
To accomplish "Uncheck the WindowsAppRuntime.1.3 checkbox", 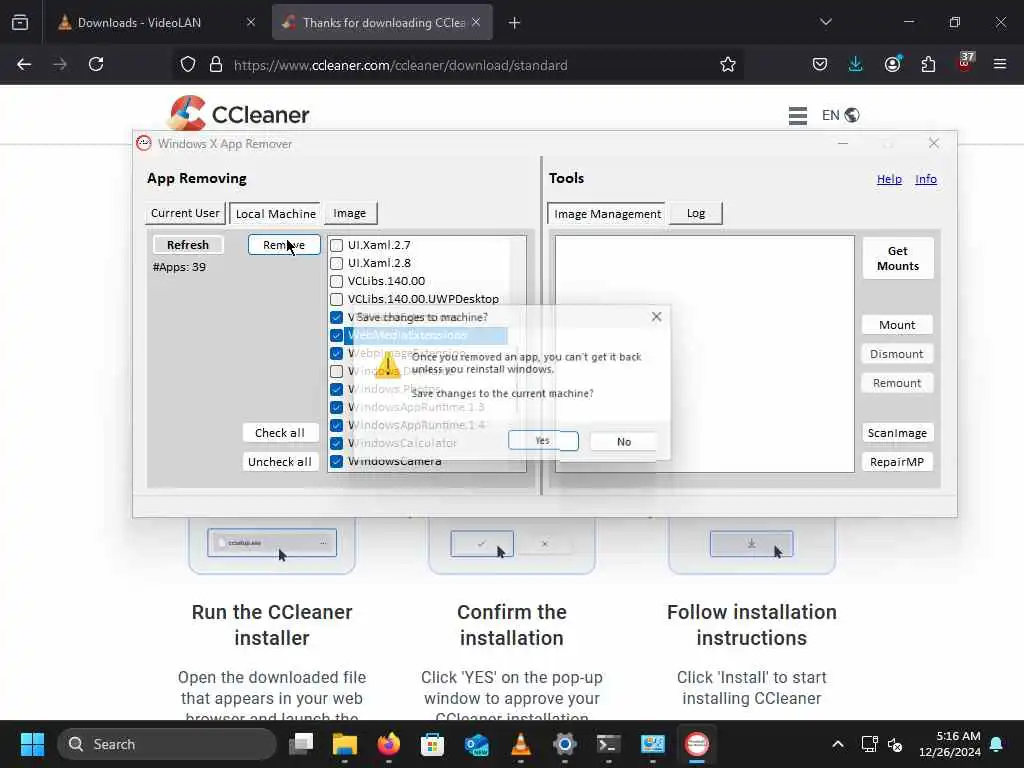I will coord(336,408).
